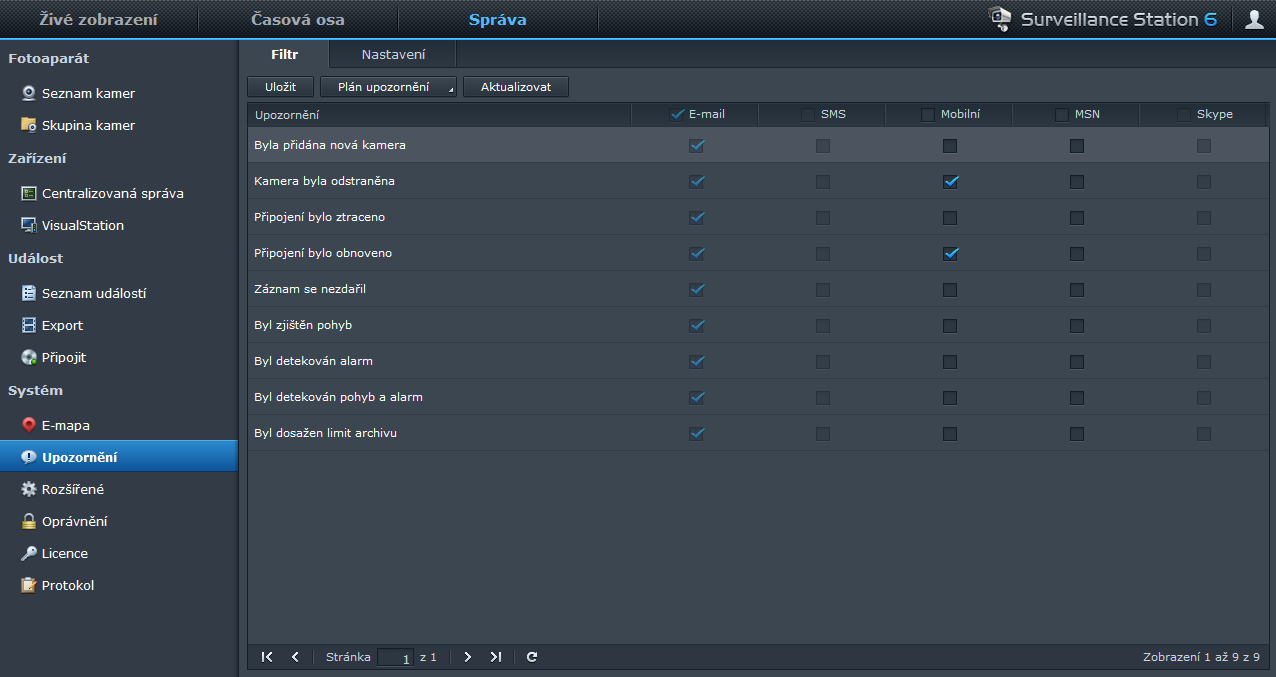Viewport: 1276px width, 677px height.
Task: Enable MSN for Byla přidána nová kamera
Action: (1077, 146)
